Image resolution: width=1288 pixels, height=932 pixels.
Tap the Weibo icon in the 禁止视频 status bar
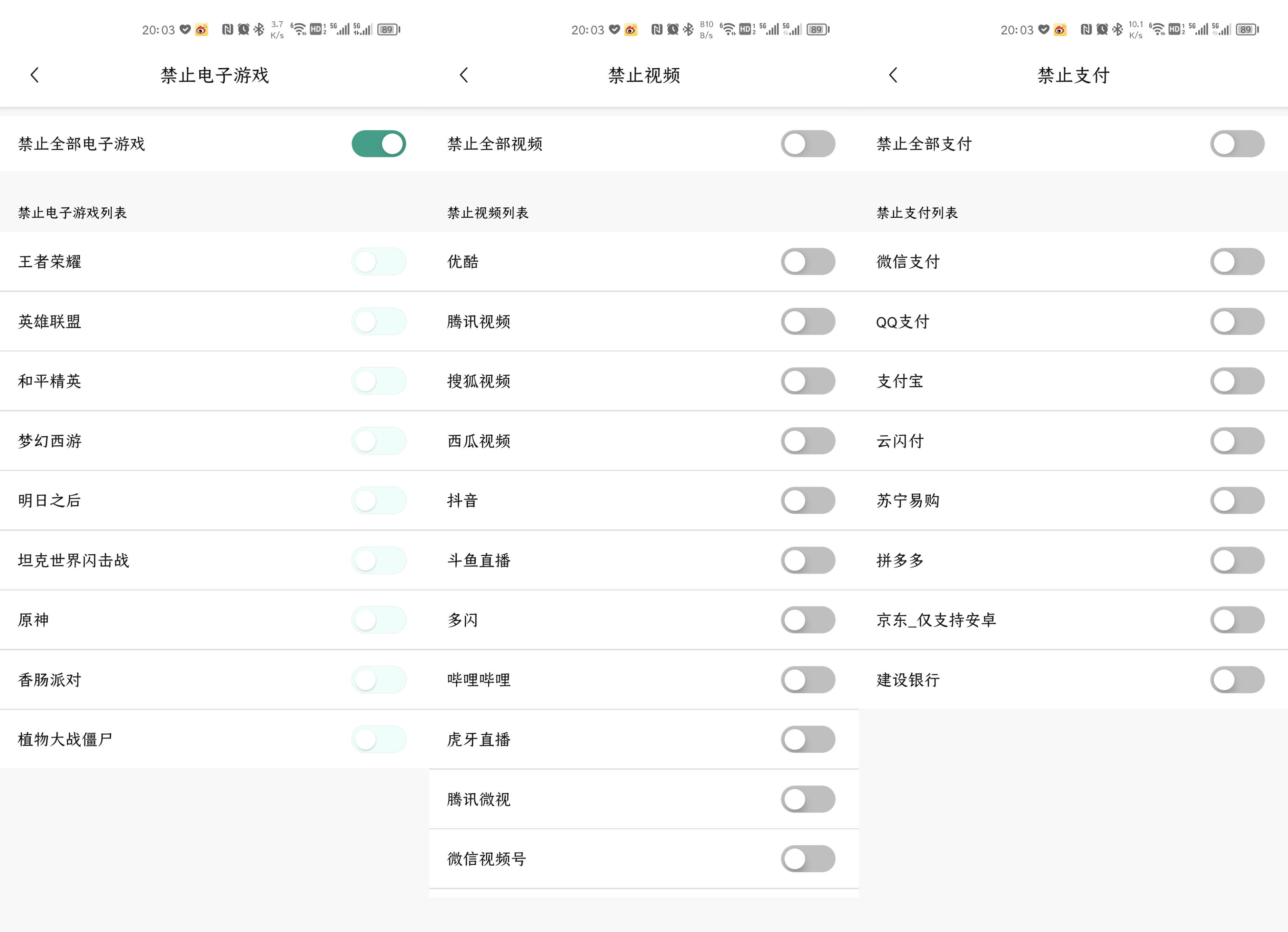[630, 29]
